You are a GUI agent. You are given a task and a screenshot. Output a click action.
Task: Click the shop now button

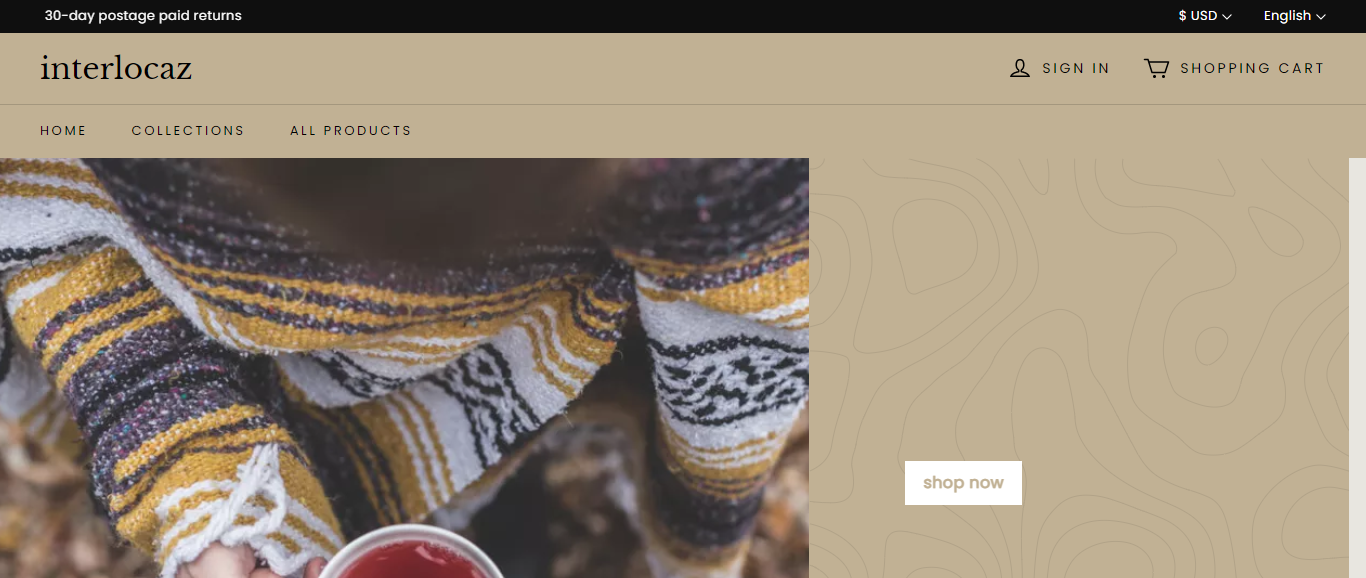point(963,483)
